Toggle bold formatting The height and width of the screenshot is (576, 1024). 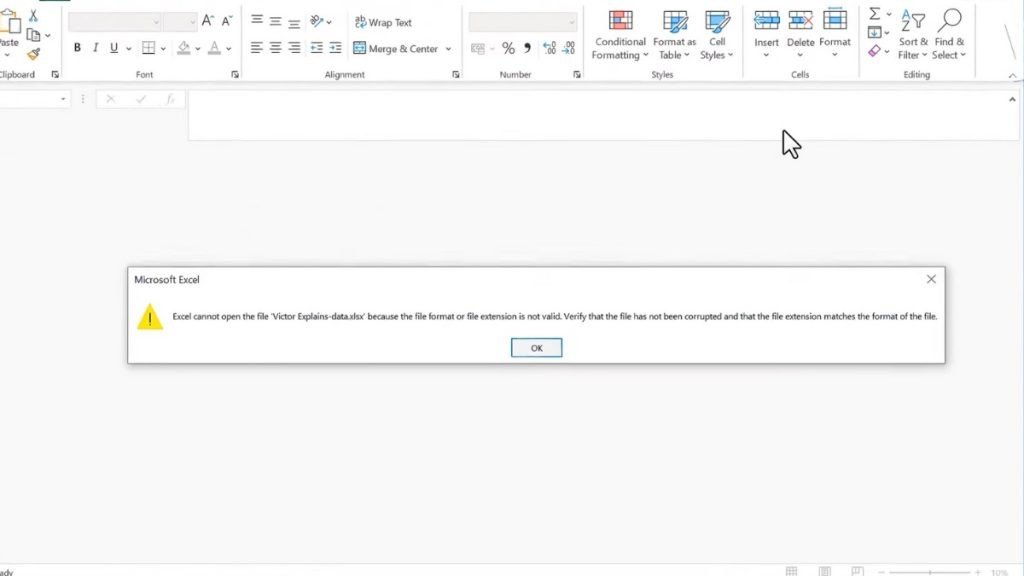[x=77, y=47]
